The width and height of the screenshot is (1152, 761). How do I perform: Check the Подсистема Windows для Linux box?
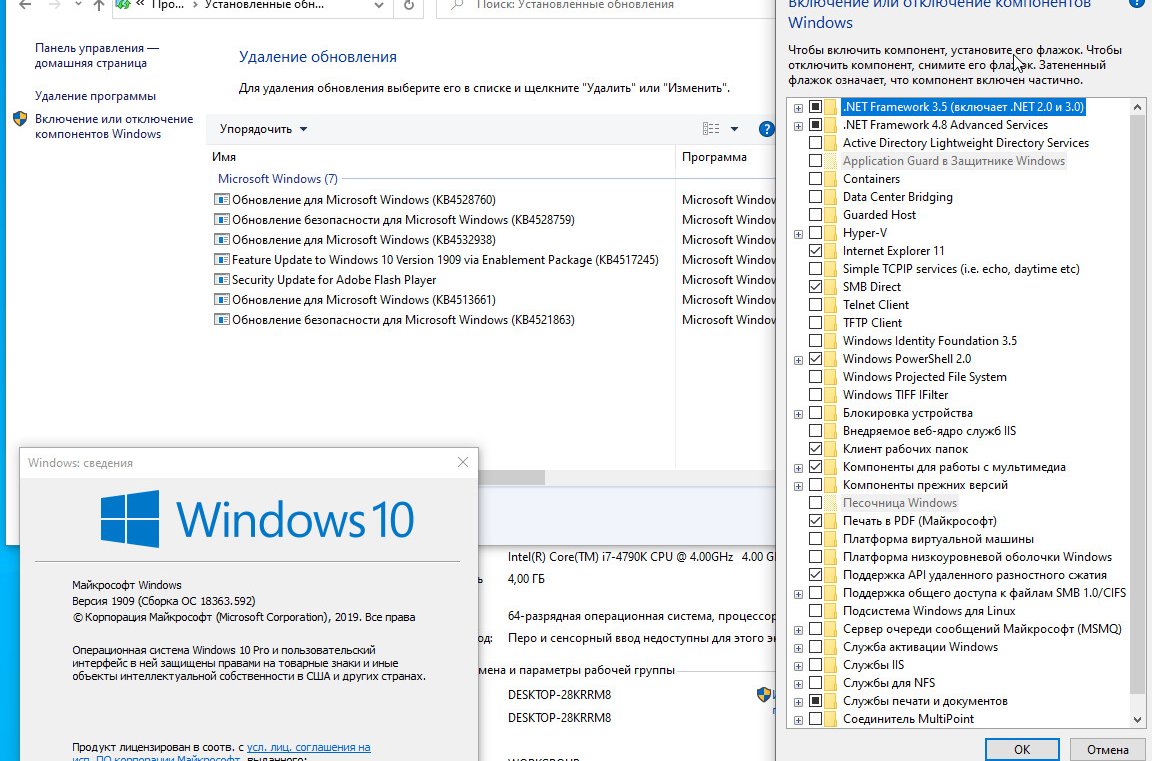click(816, 611)
